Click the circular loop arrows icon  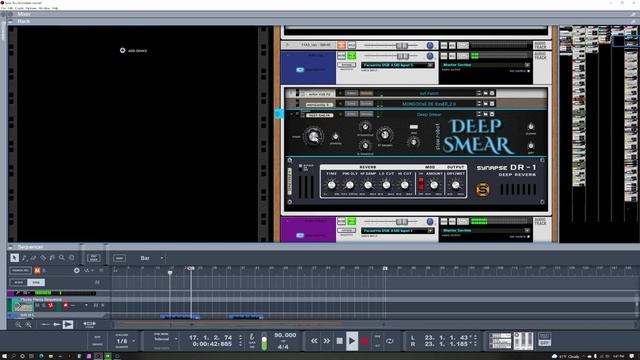pyautogui.click(x=390, y=341)
